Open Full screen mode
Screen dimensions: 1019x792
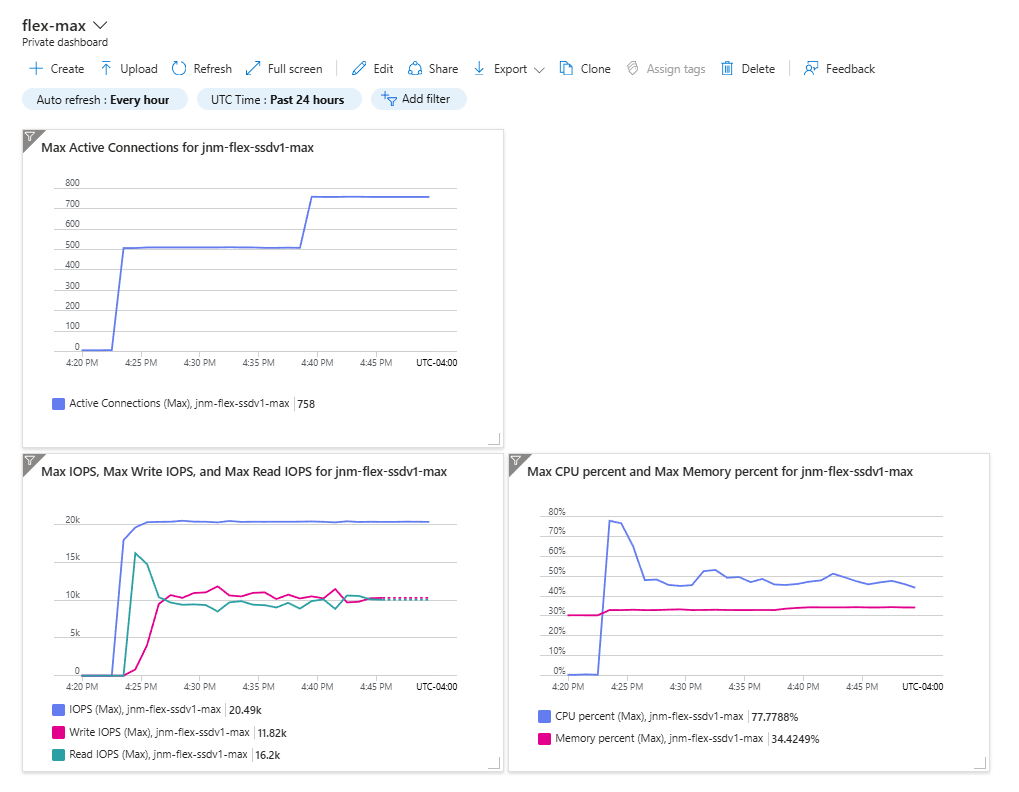(x=284, y=68)
